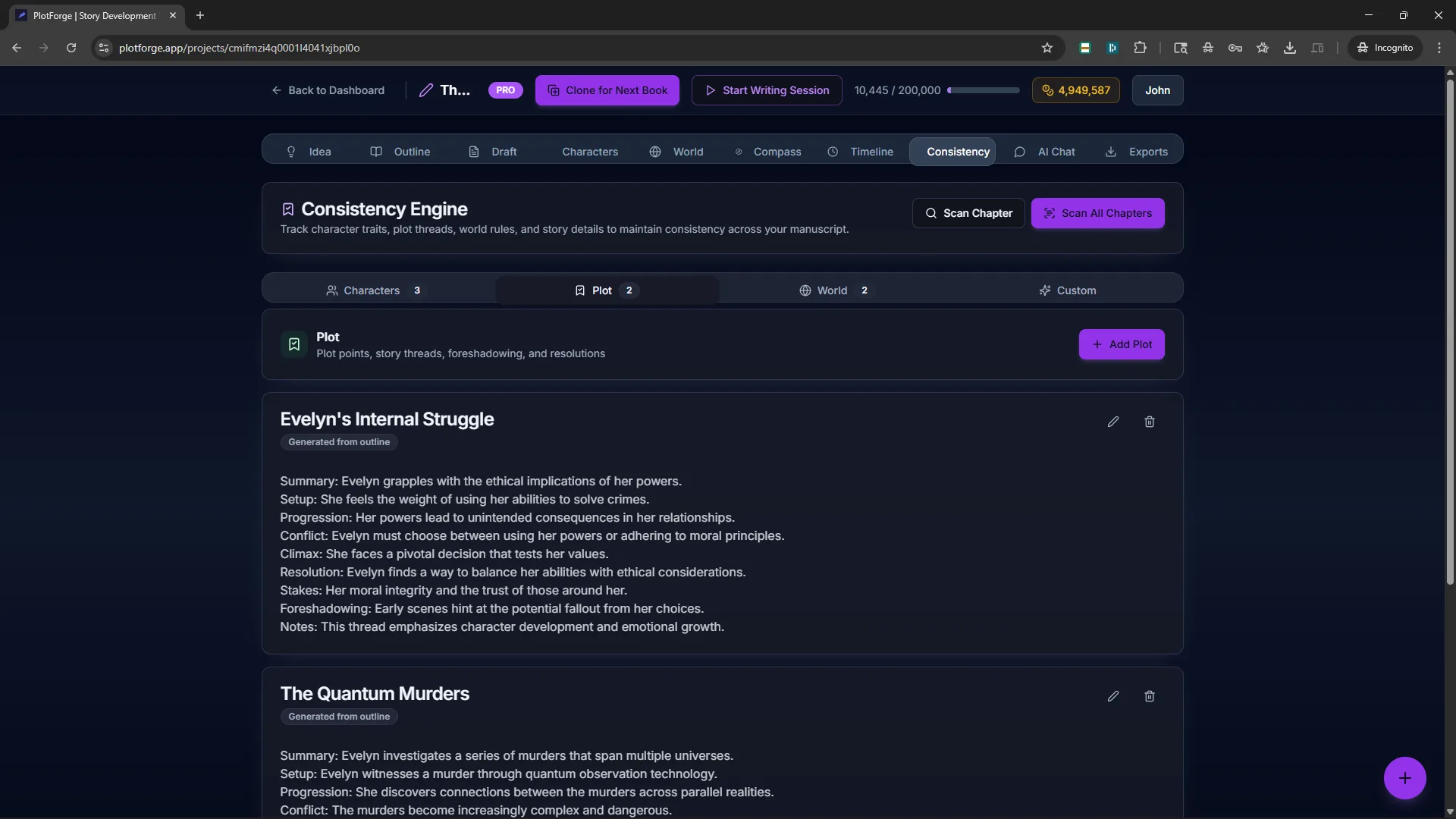Click the word count progress bar
Image resolution: width=1456 pixels, height=819 pixels.
click(x=984, y=90)
